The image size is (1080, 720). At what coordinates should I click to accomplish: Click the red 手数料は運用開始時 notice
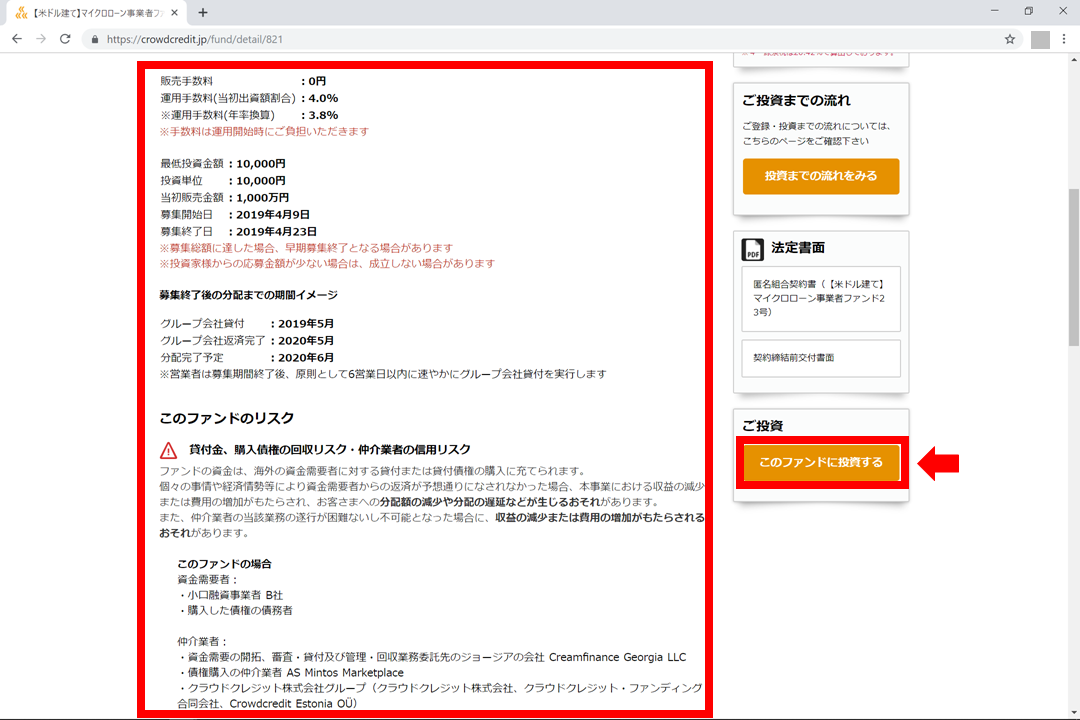264,132
